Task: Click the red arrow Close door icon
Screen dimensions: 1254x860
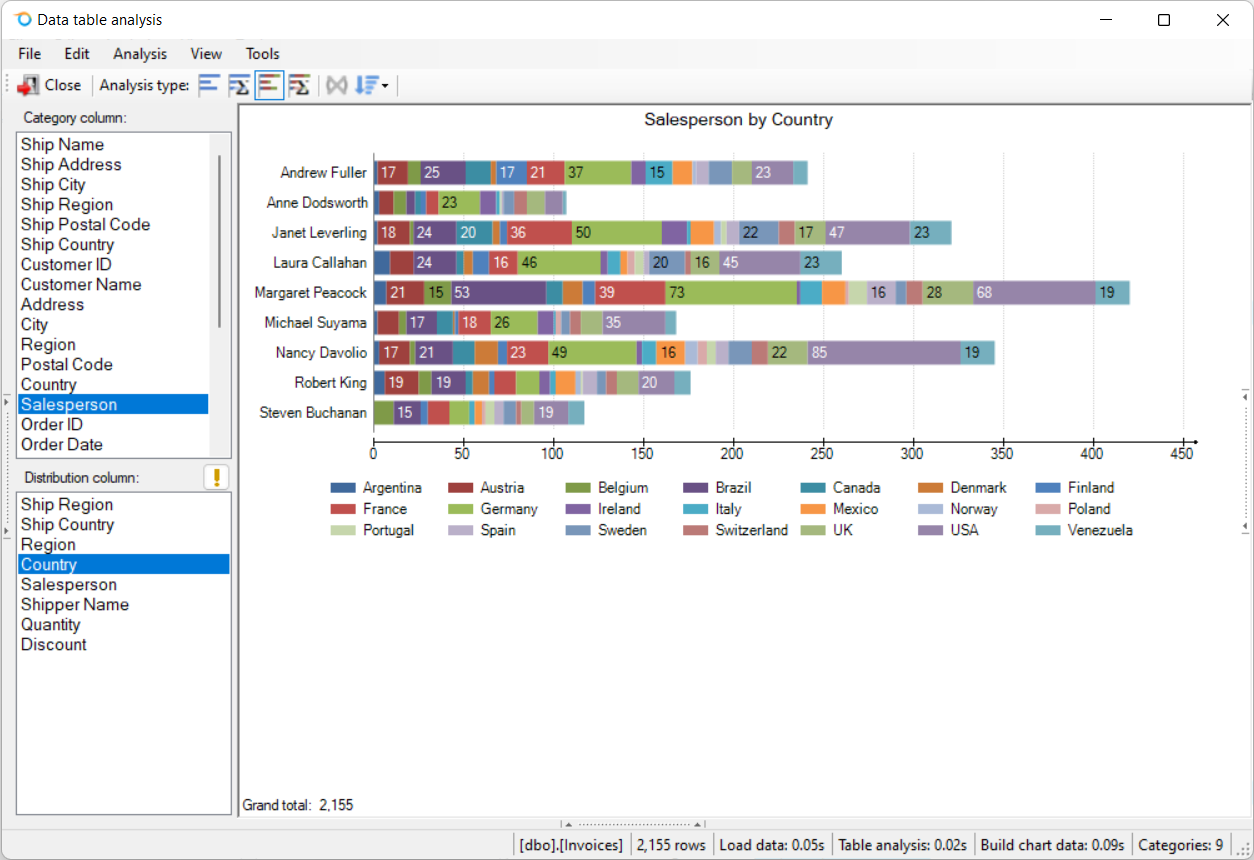Action: 28,85
